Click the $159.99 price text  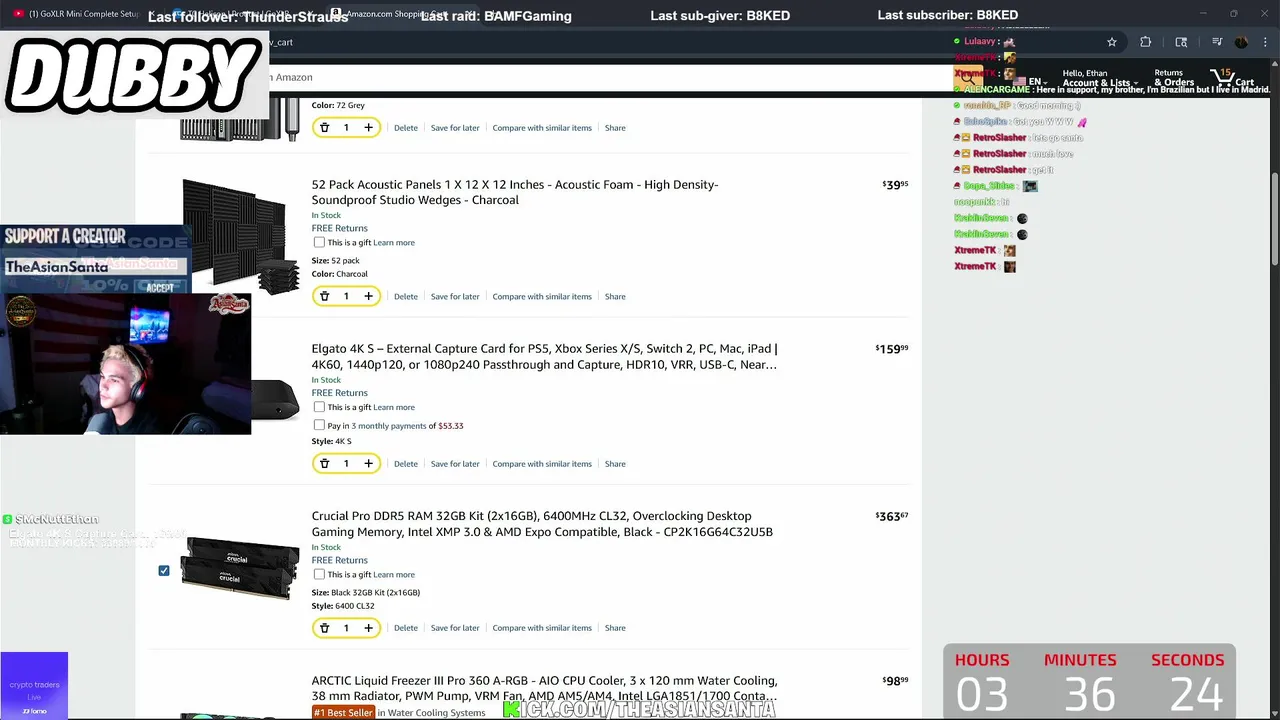[x=892, y=349]
